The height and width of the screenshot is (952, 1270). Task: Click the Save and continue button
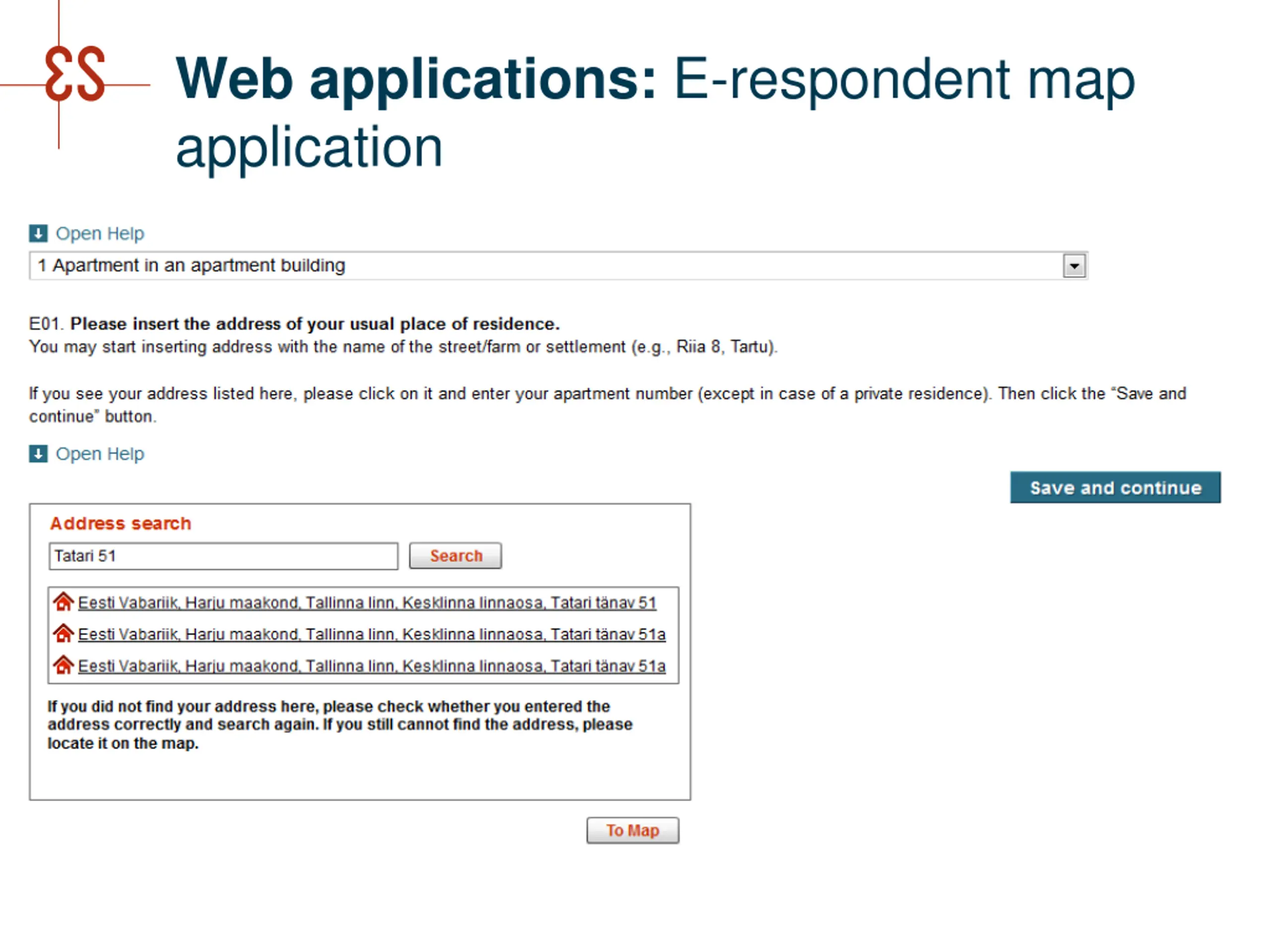click(x=1115, y=488)
